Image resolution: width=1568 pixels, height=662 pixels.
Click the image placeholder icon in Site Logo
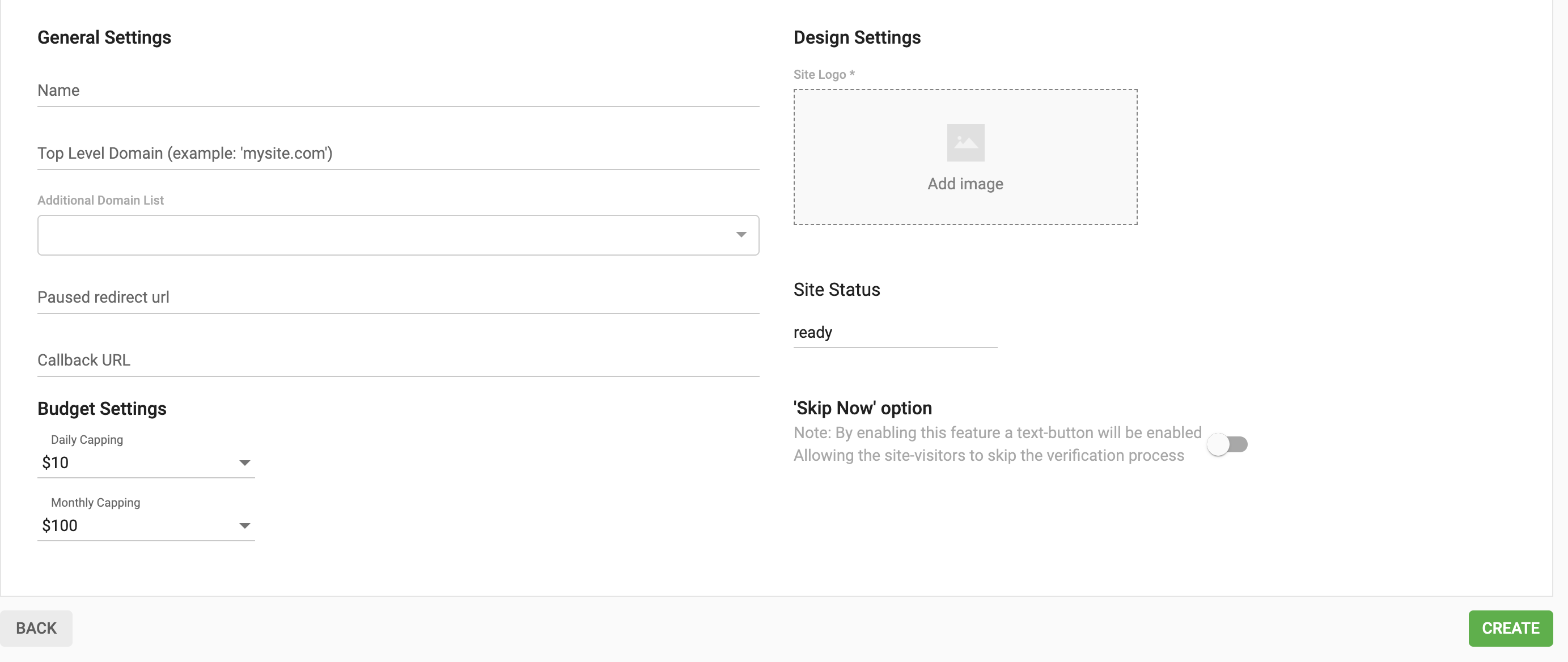(x=965, y=143)
